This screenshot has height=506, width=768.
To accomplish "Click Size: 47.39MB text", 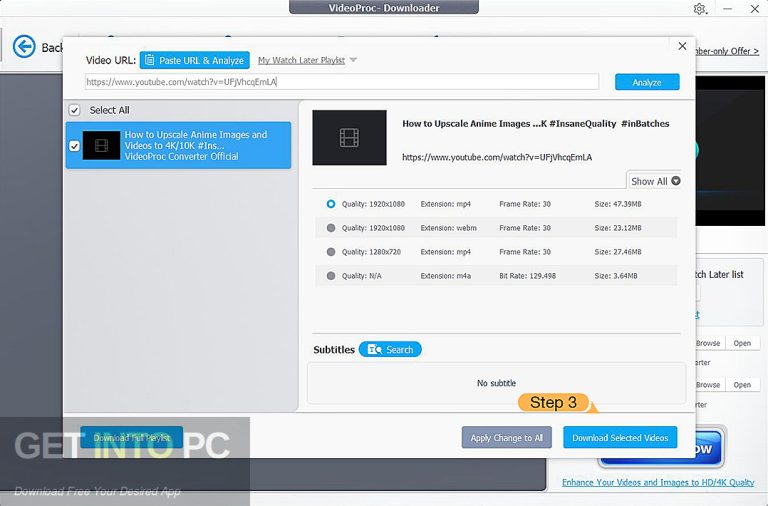I will point(618,204).
